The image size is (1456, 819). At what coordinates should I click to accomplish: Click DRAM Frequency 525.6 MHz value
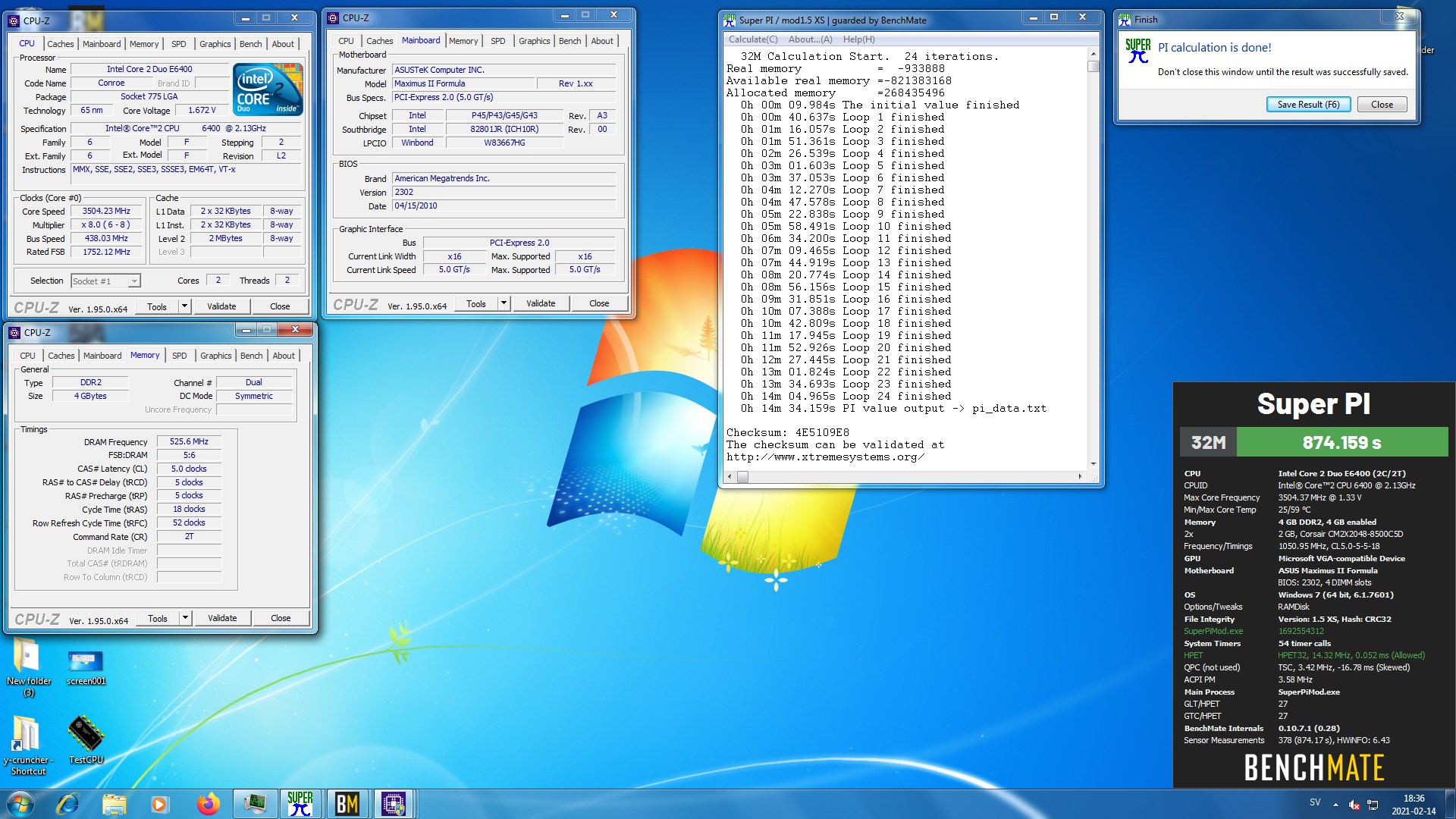(189, 441)
